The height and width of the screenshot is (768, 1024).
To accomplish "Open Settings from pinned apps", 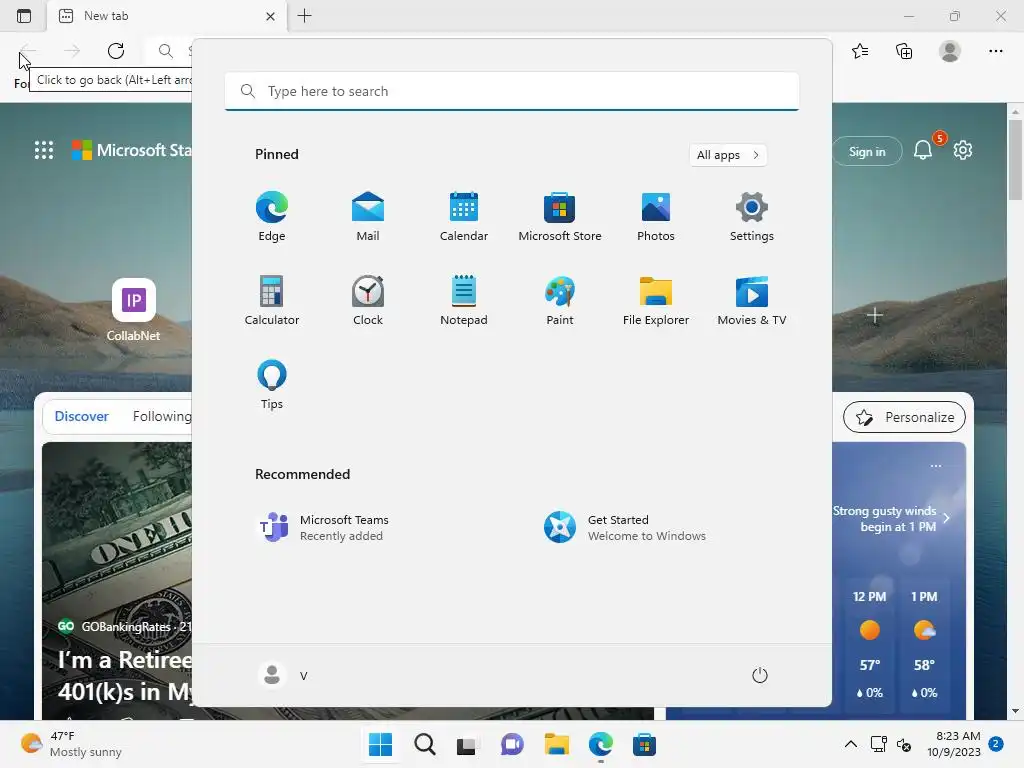I will tap(752, 216).
